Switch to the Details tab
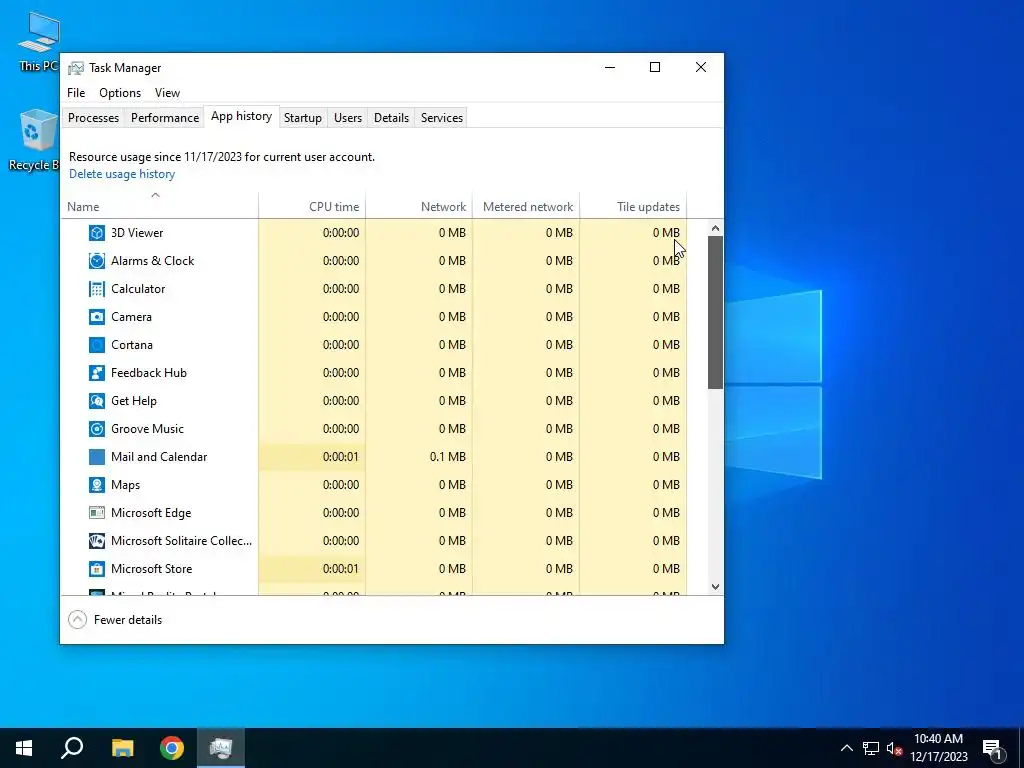 point(391,118)
